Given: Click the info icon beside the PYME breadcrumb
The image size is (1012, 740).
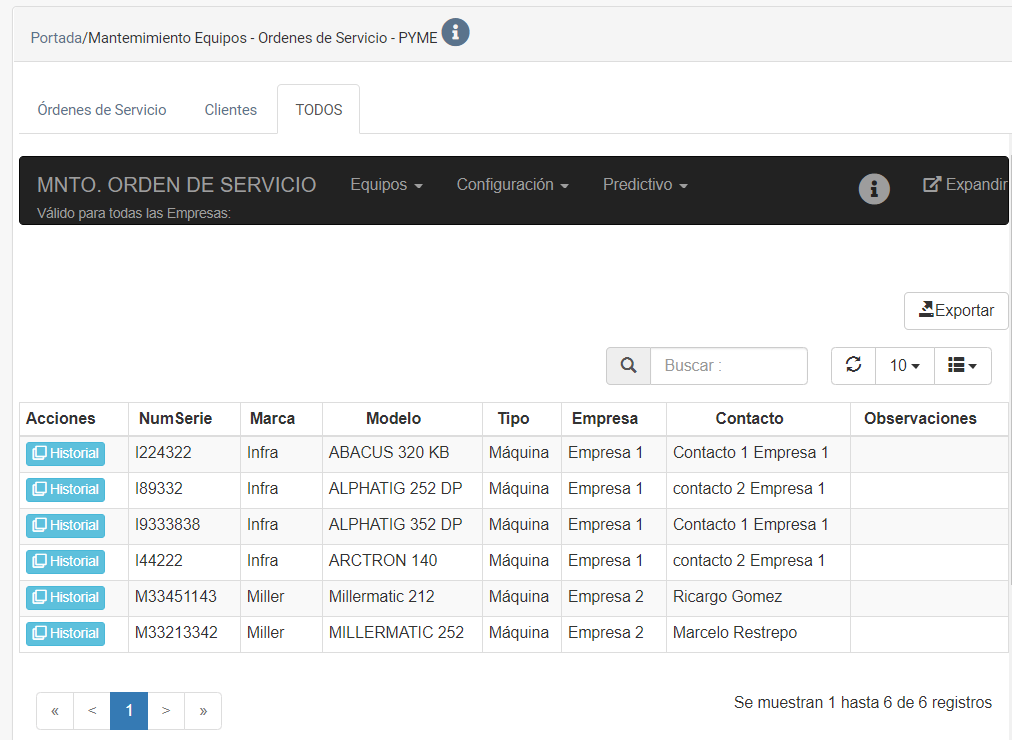Looking at the screenshot, I should click(x=456, y=32).
